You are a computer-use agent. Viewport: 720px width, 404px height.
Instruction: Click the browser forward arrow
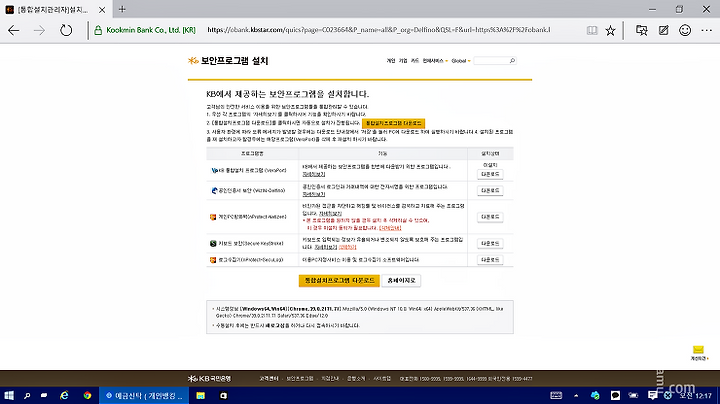coord(39,30)
